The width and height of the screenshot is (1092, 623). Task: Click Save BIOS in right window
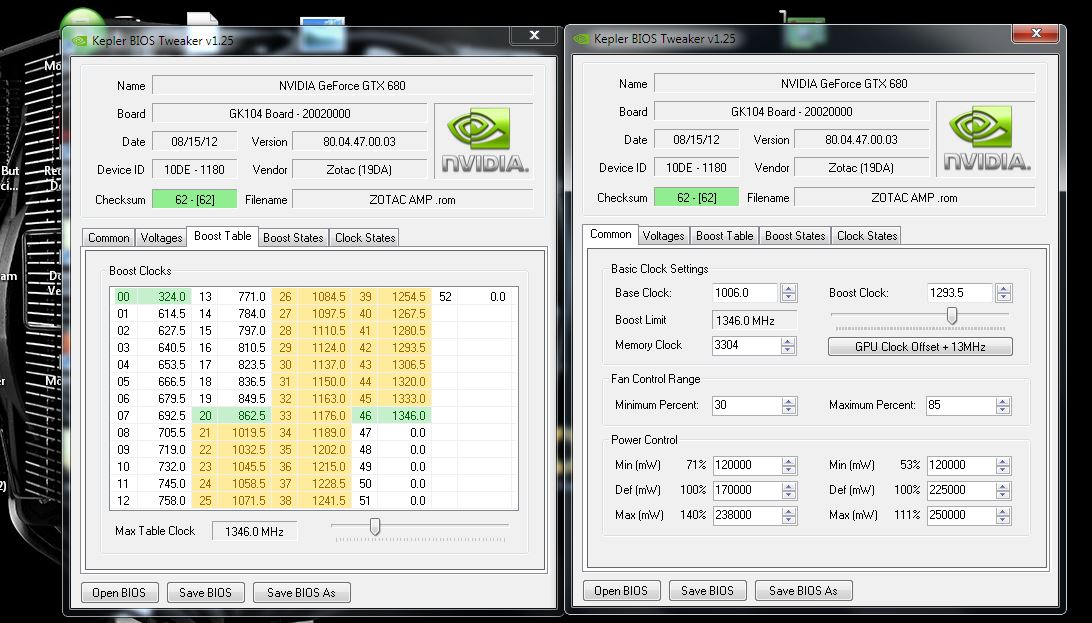(708, 590)
